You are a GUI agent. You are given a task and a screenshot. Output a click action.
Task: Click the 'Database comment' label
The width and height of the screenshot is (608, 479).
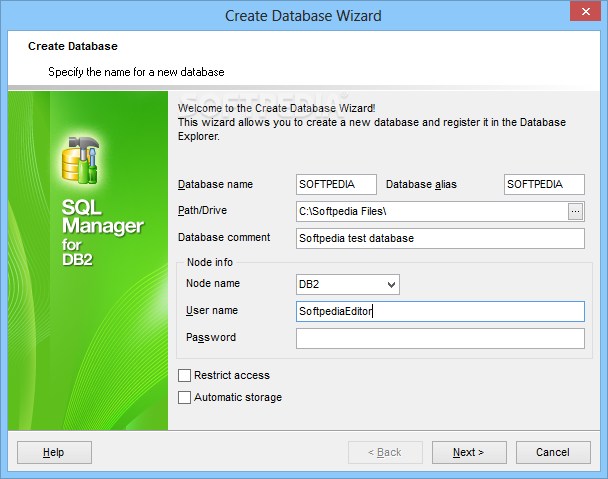224,237
